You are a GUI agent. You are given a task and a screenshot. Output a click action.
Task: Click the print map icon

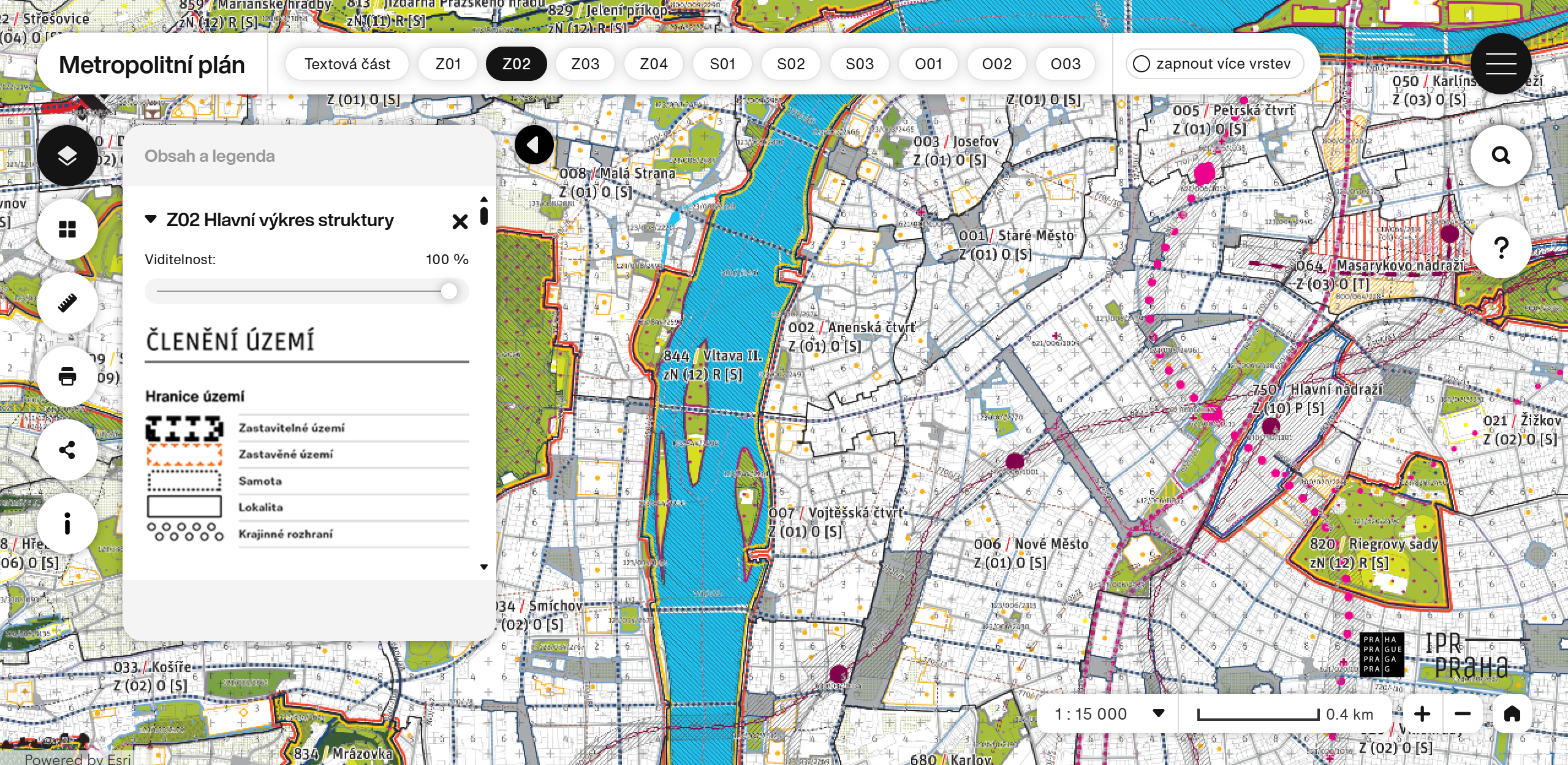coord(67,376)
